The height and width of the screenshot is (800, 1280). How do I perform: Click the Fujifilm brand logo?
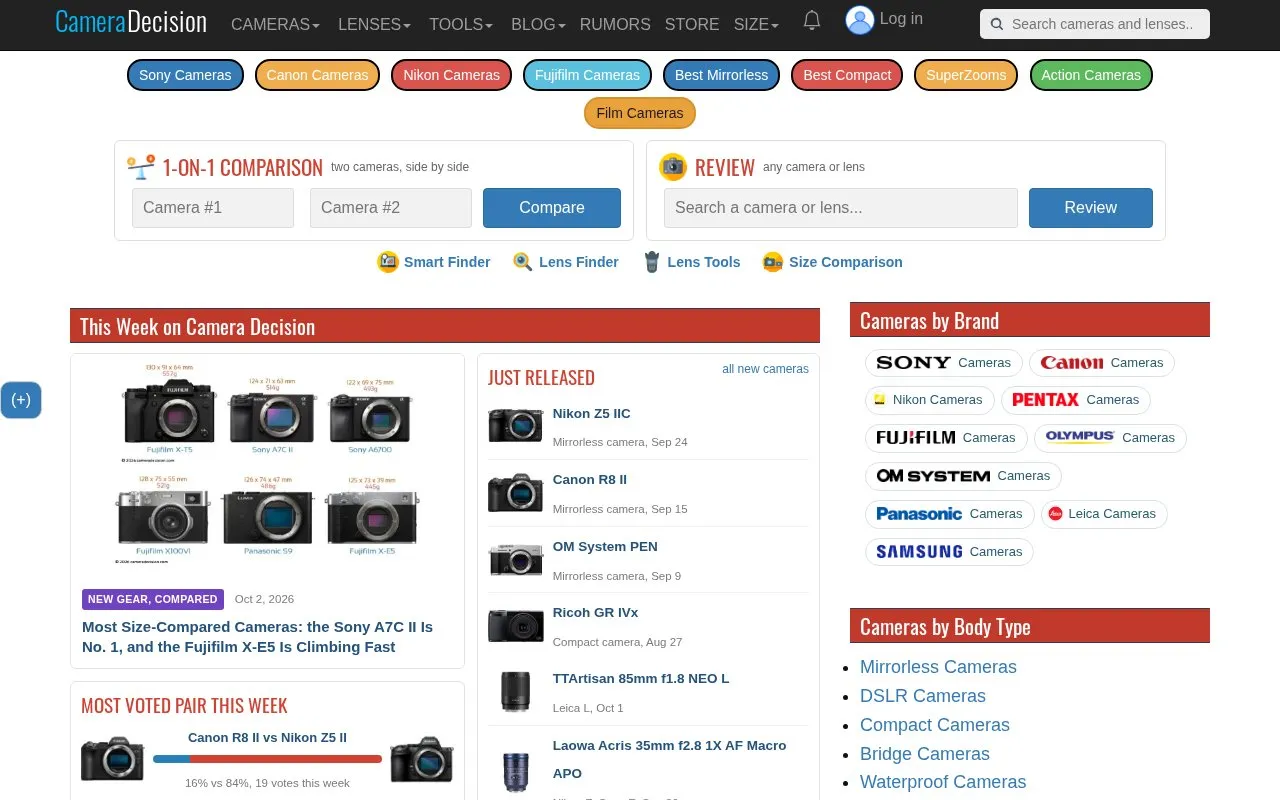916,438
